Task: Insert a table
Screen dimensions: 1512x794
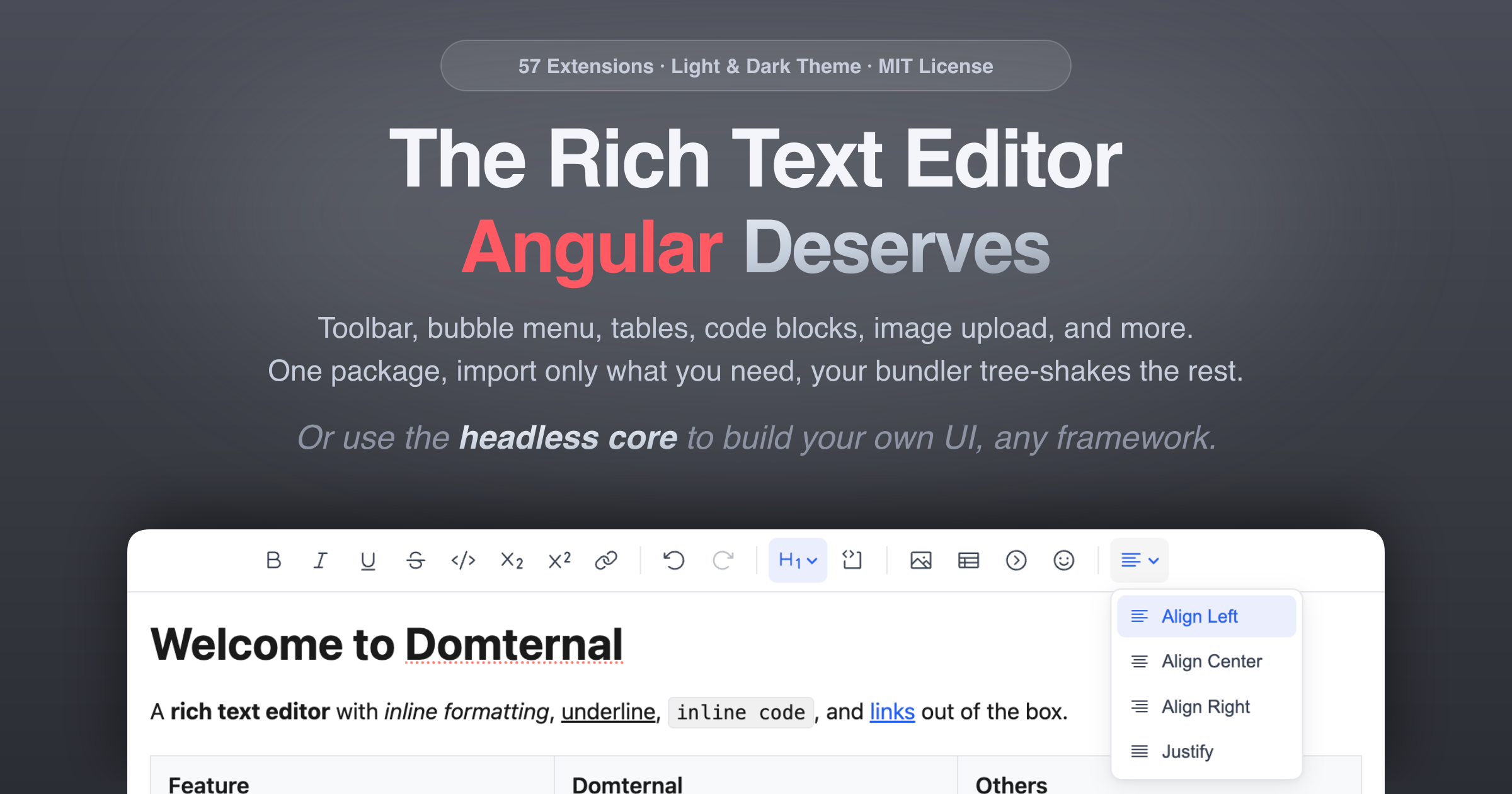Action: pos(968,560)
